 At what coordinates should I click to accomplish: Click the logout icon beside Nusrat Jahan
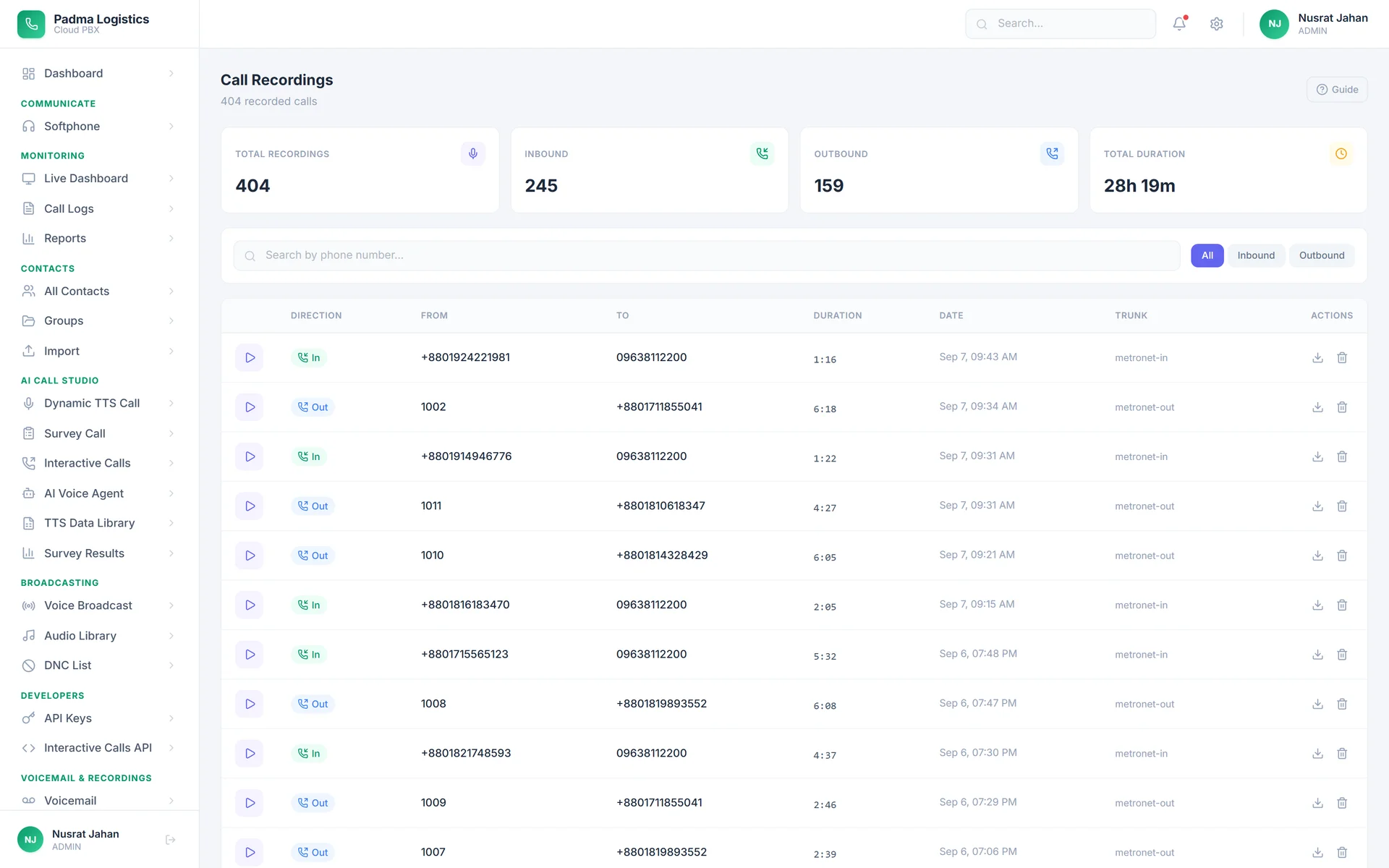pos(171,840)
